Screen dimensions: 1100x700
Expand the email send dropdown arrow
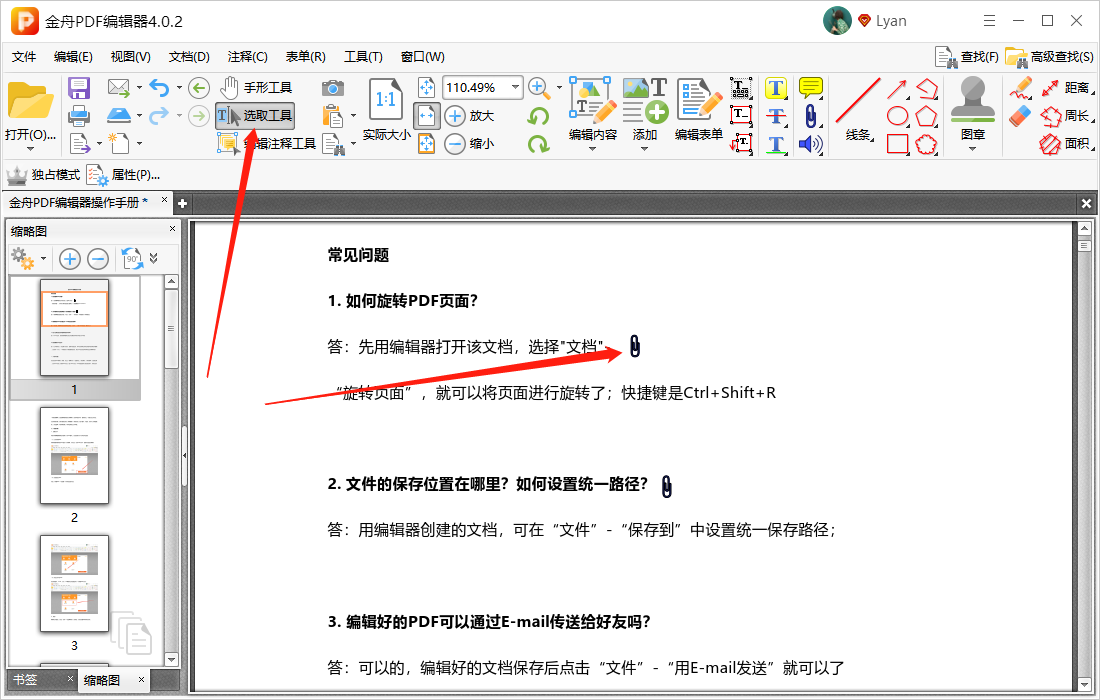(x=139, y=88)
